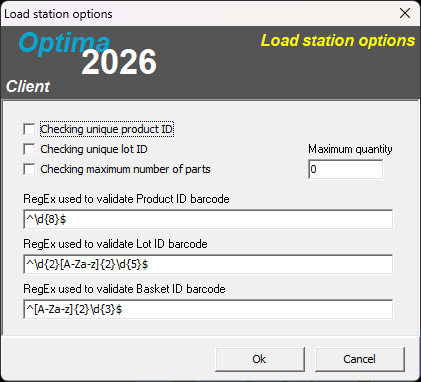Enable the Checking unique product ID checkbox
421x382 pixels.
29,129
